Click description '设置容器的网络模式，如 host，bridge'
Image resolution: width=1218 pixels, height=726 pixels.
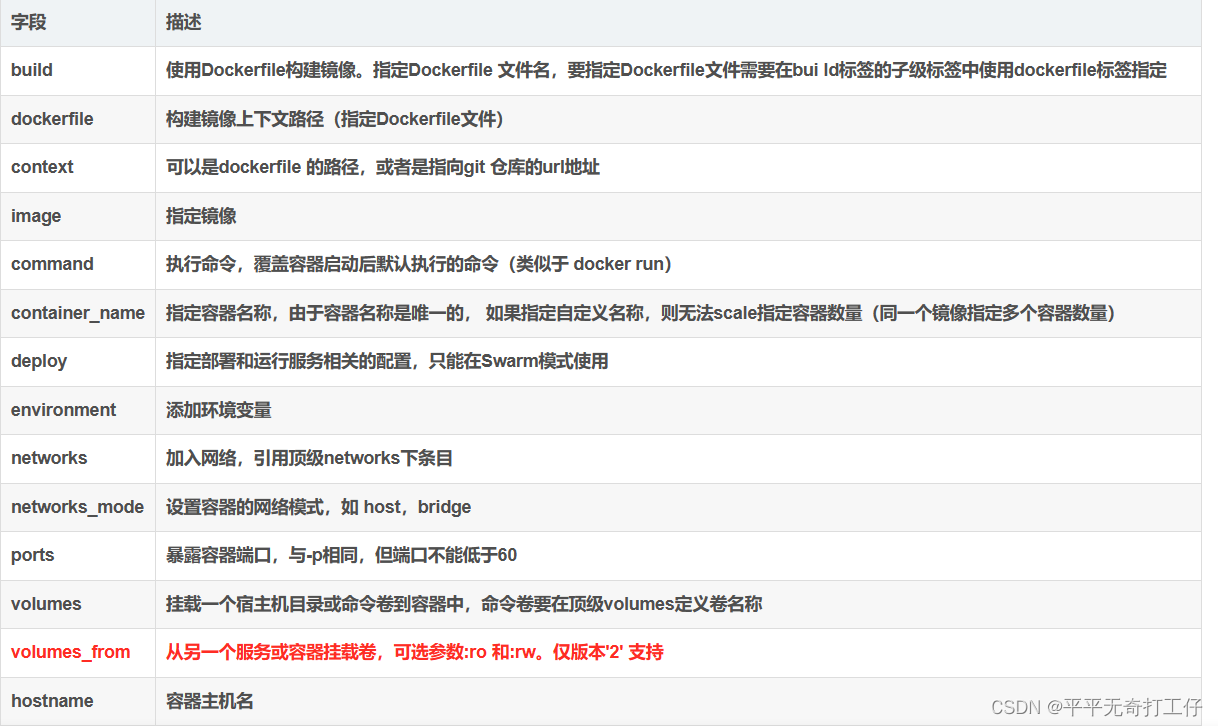[x=318, y=507]
